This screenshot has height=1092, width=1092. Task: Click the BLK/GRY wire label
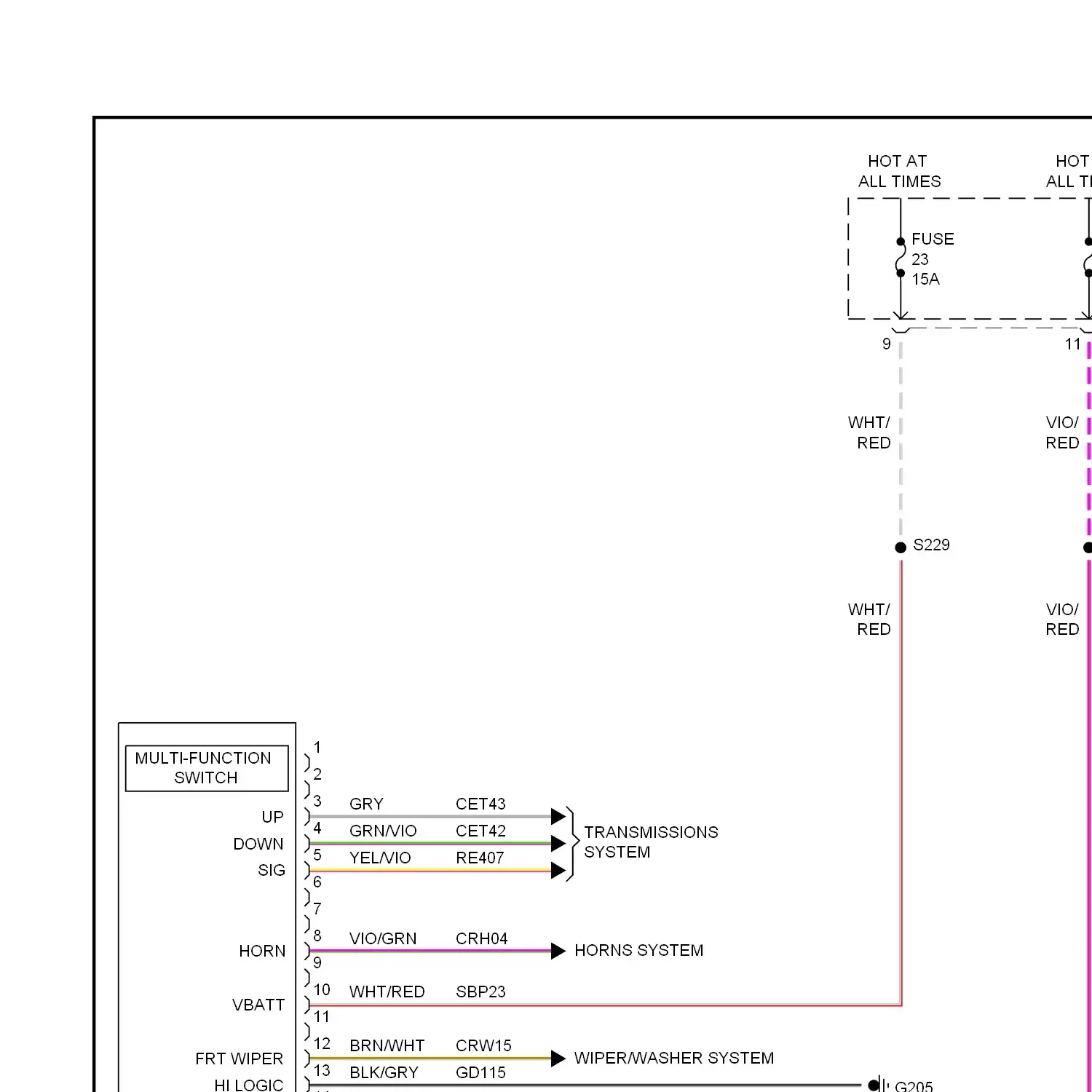384,1072
